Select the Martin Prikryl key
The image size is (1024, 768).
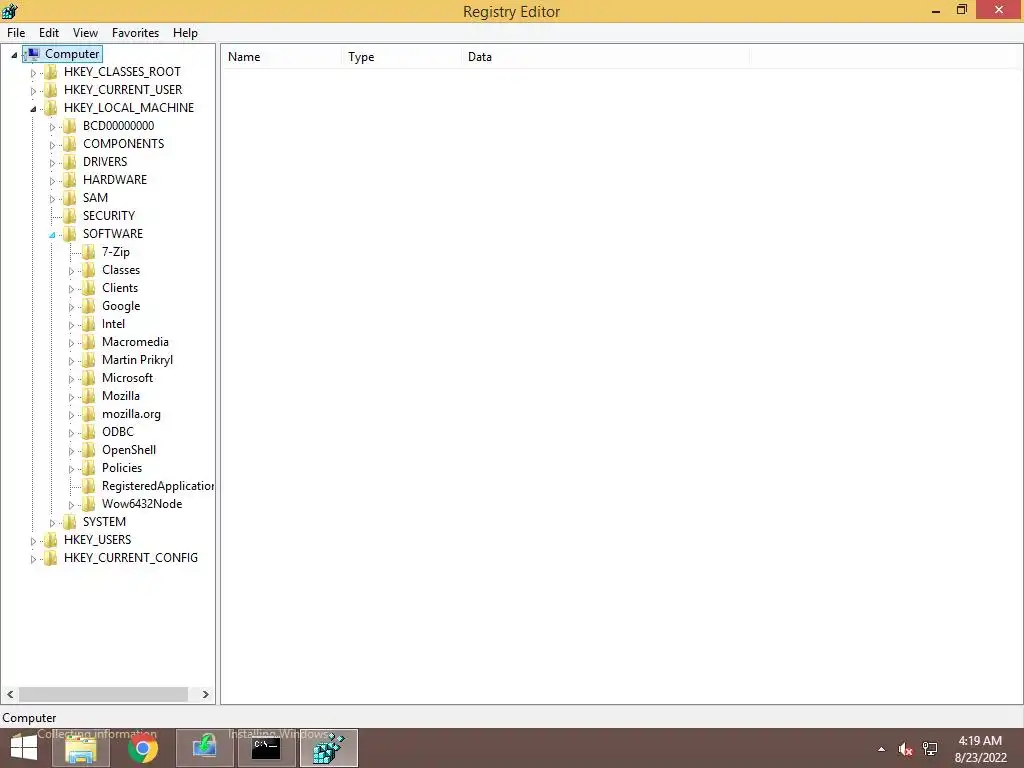pyautogui.click(x=137, y=360)
